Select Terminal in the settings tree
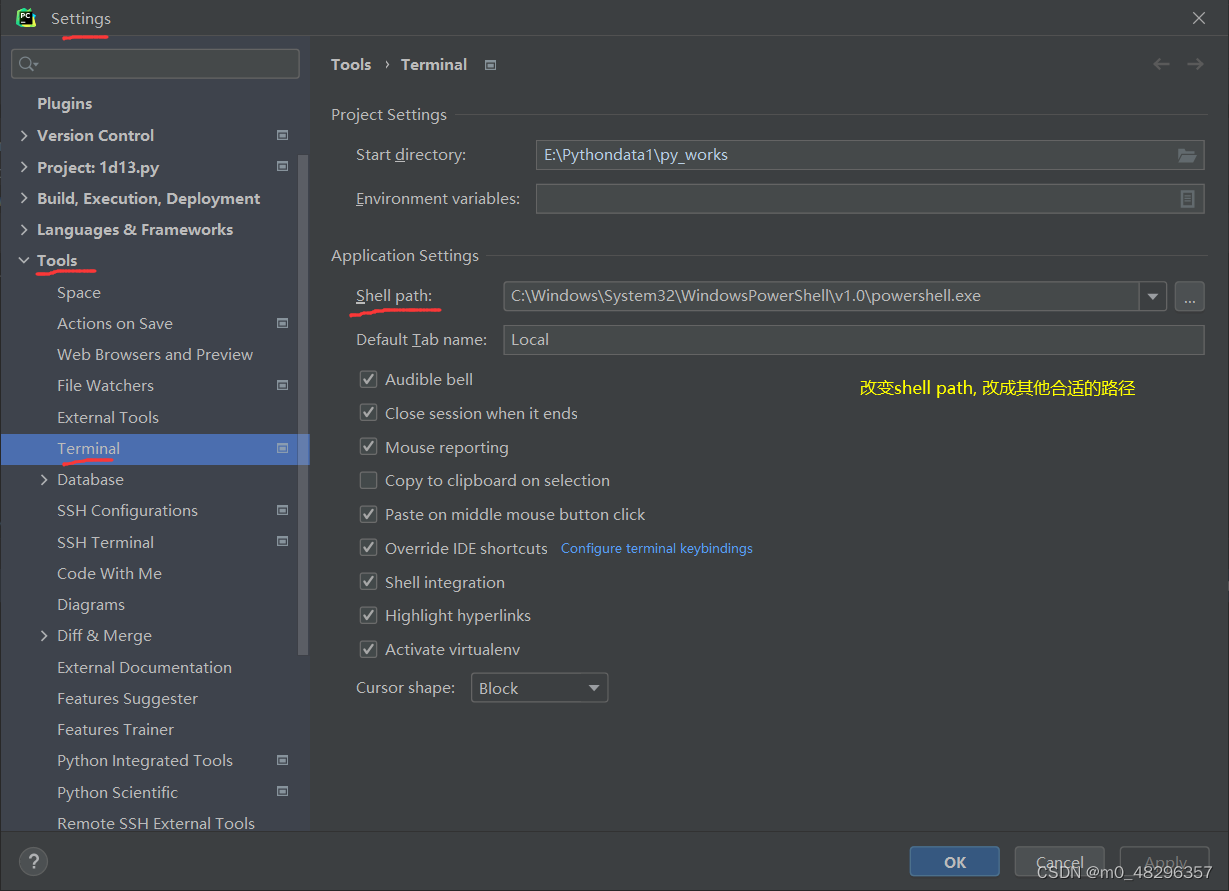Screen dimensions: 1229x891 click(x=88, y=448)
